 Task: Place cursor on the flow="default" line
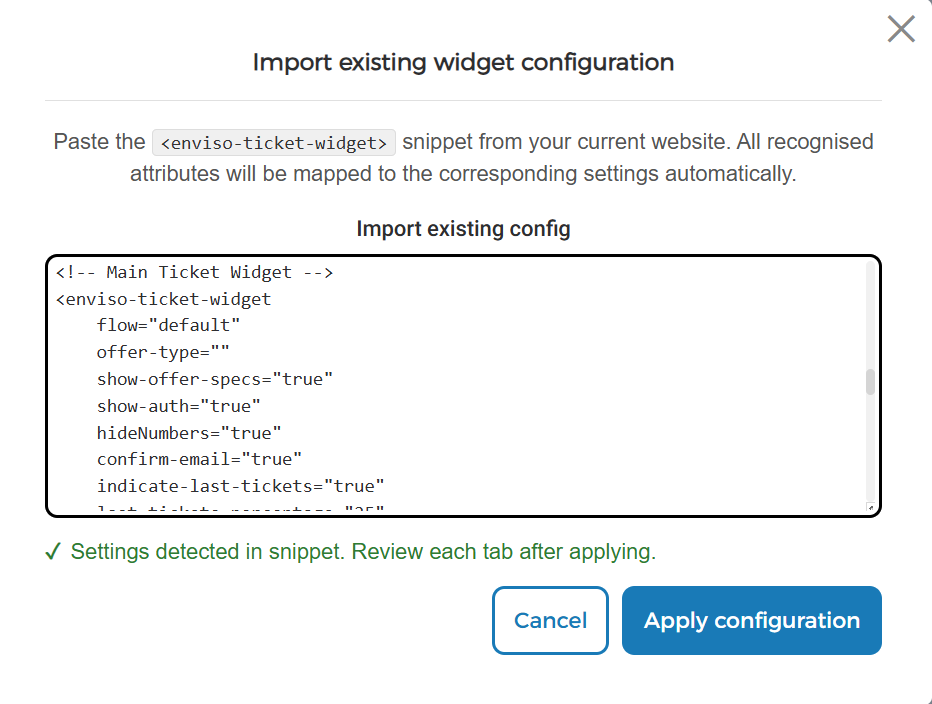(168, 325)
